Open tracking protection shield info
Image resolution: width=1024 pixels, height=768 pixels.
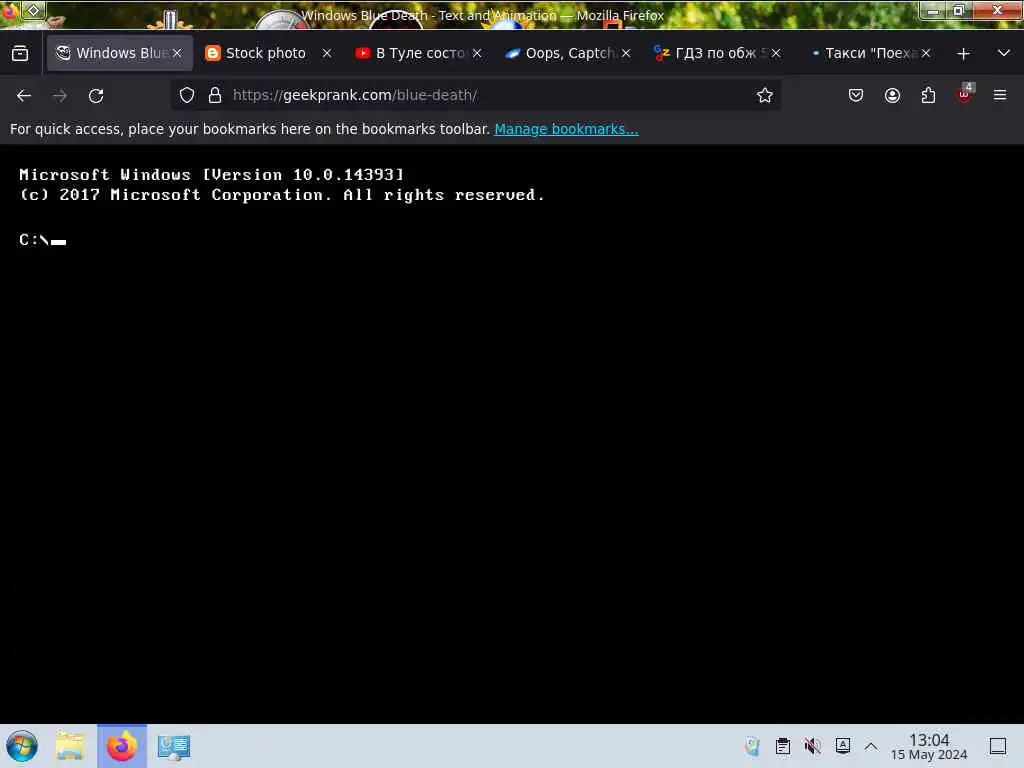[187, 95]
